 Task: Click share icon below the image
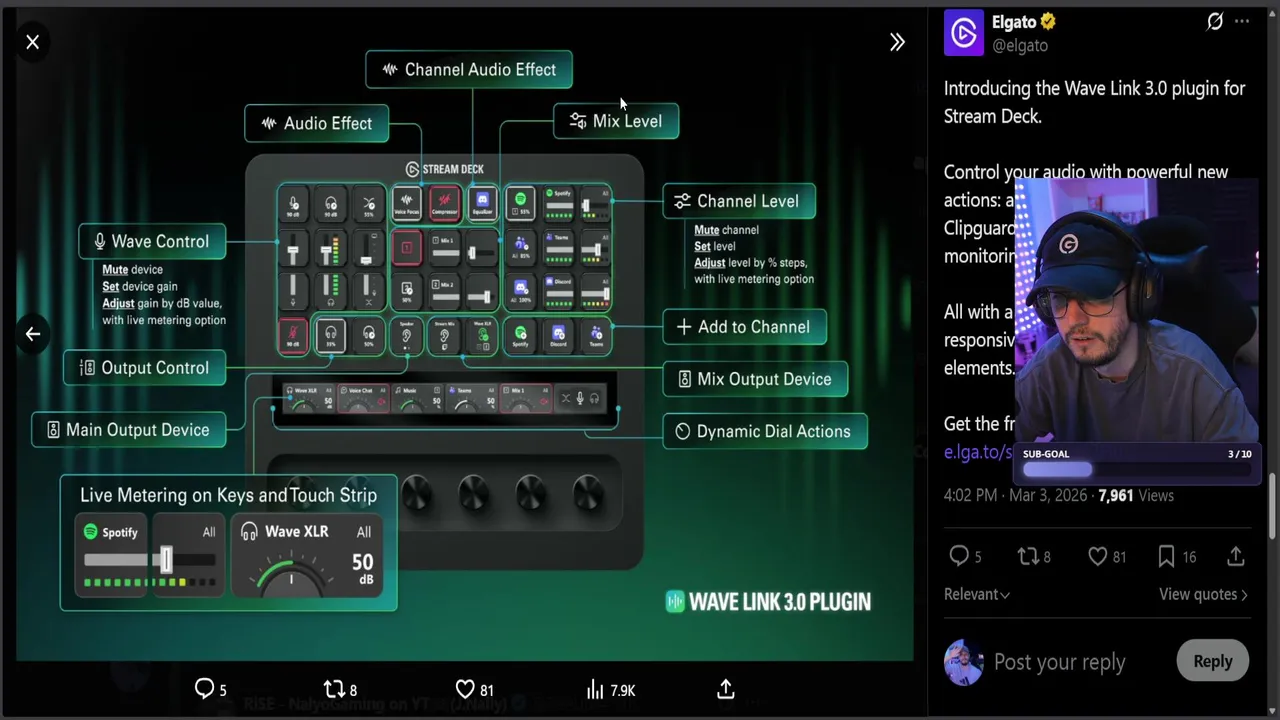click(x=726, y=689)
